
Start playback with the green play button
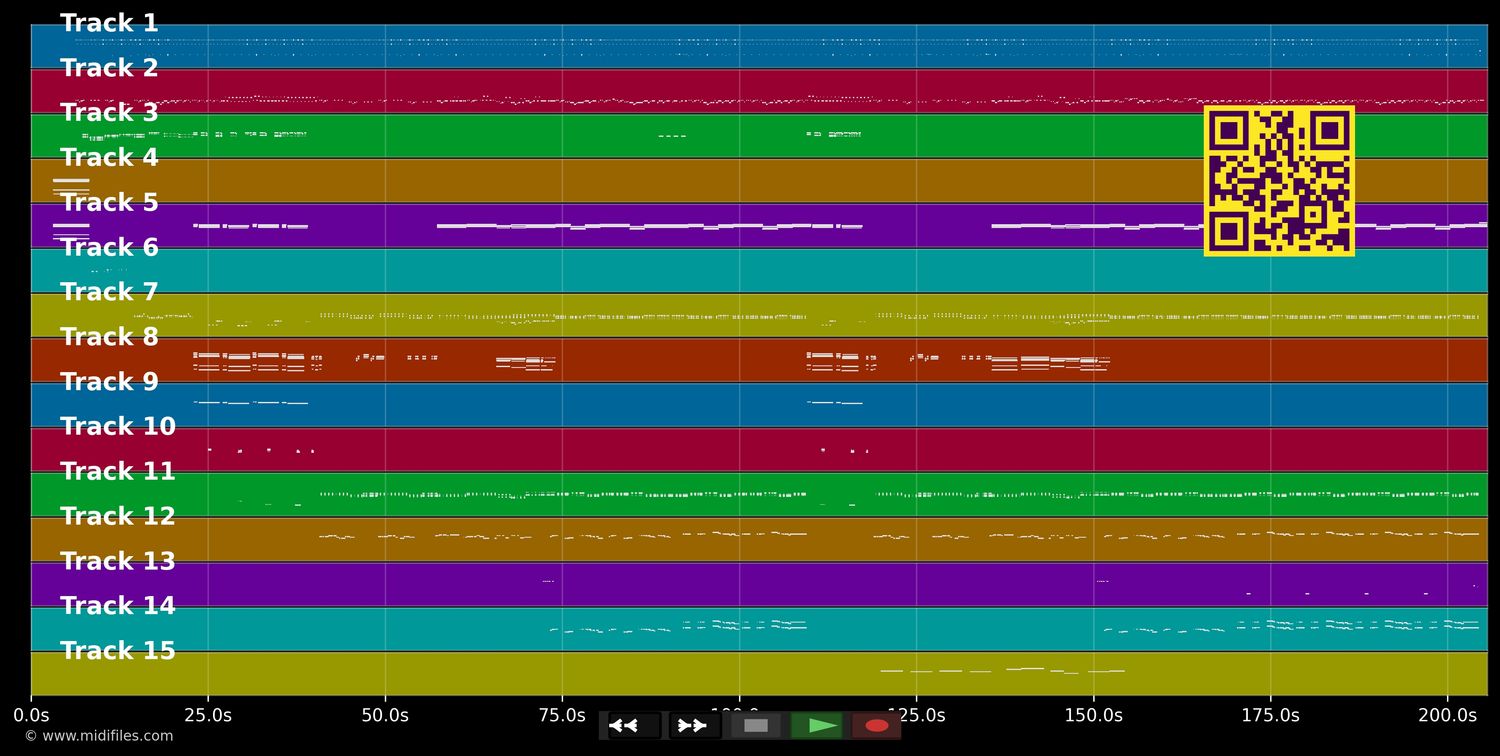817,726
